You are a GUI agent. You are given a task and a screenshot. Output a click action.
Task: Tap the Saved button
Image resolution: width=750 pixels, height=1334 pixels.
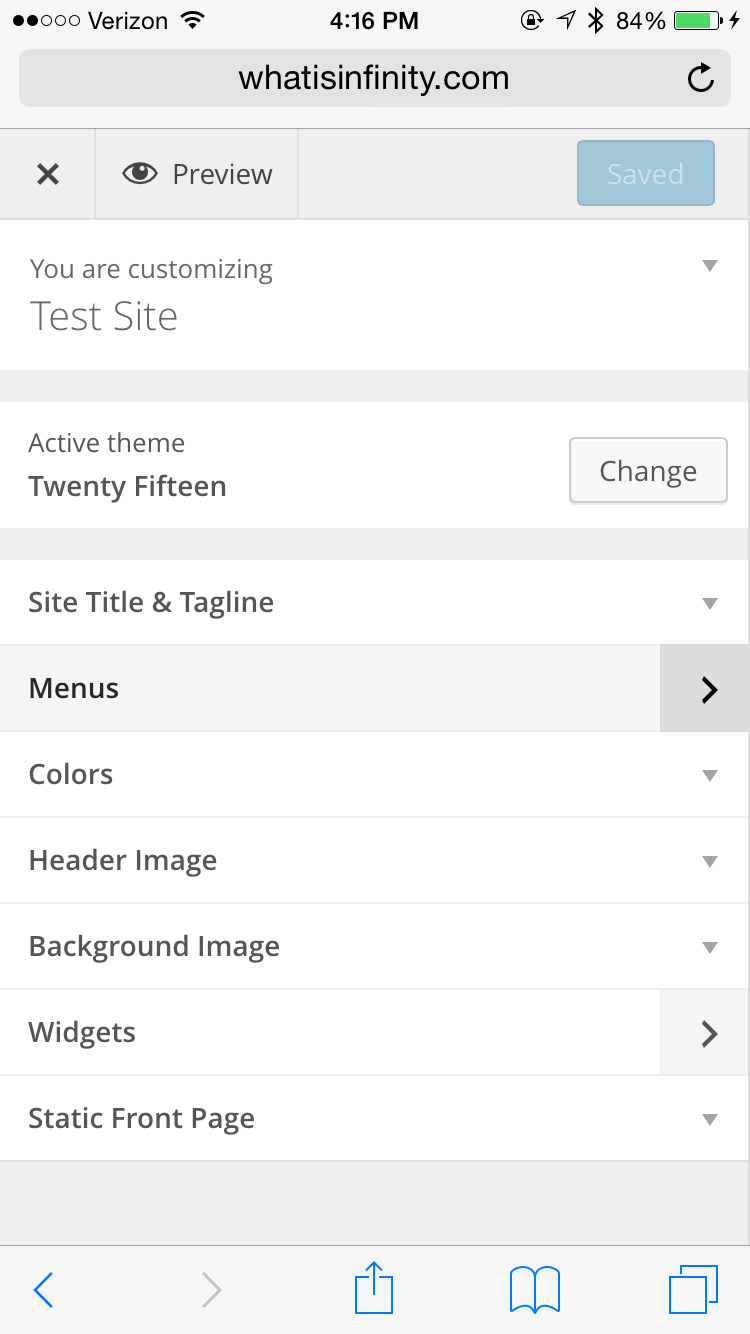[645, 173]
